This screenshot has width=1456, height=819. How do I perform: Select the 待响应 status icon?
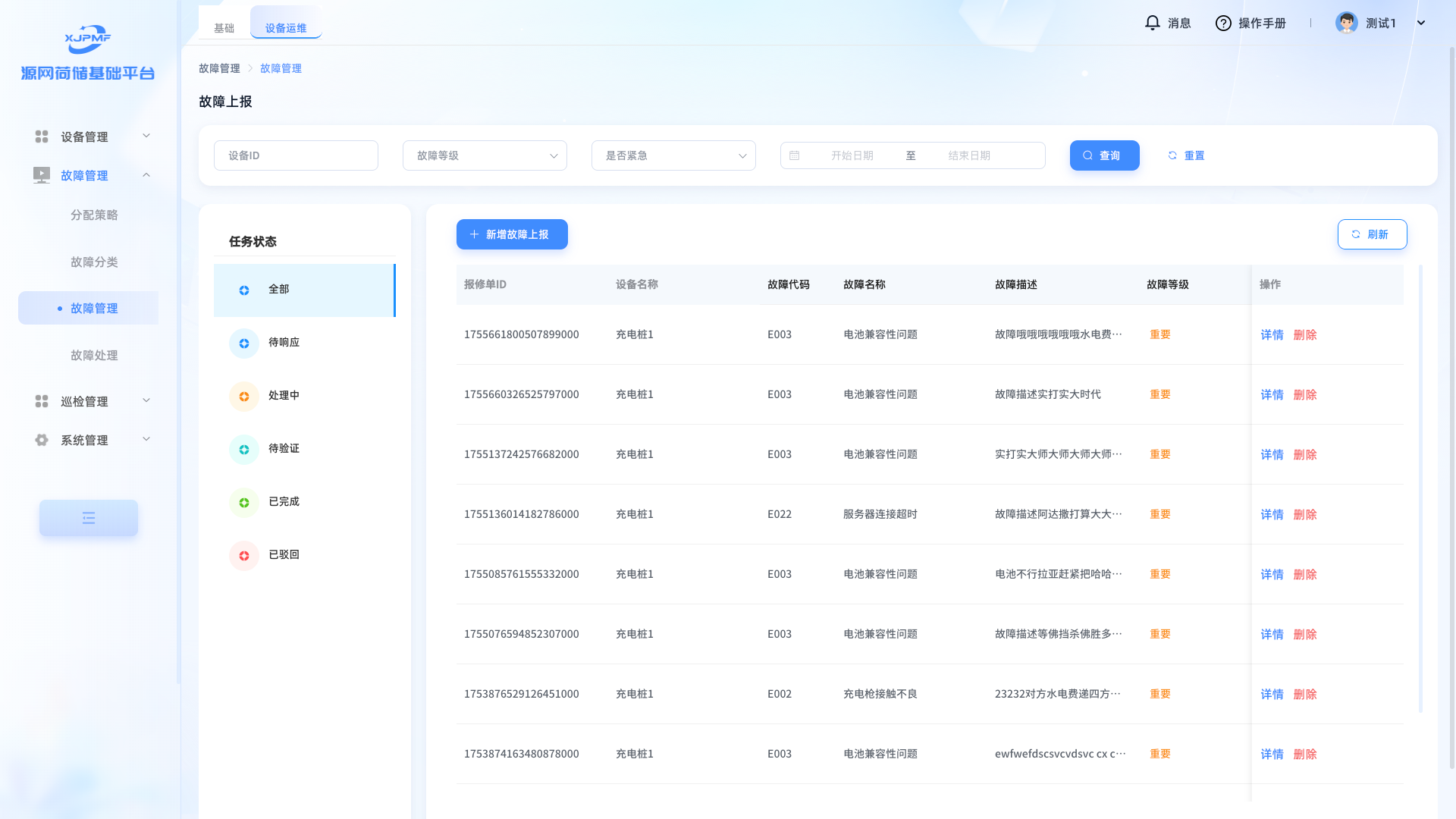pyautogui.click(x=244, y=344)
